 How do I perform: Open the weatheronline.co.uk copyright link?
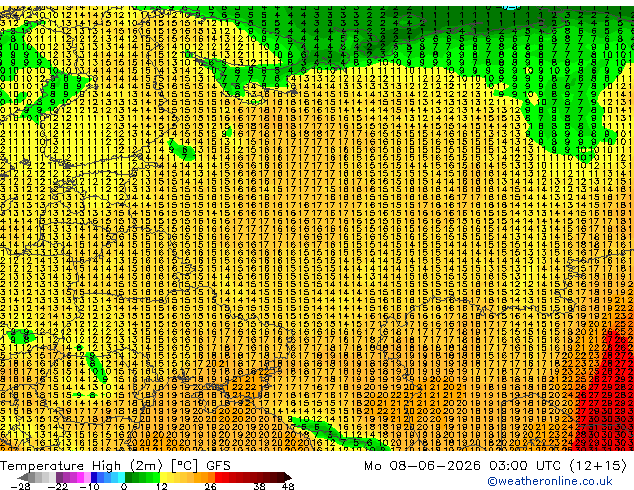coord(550,481)
